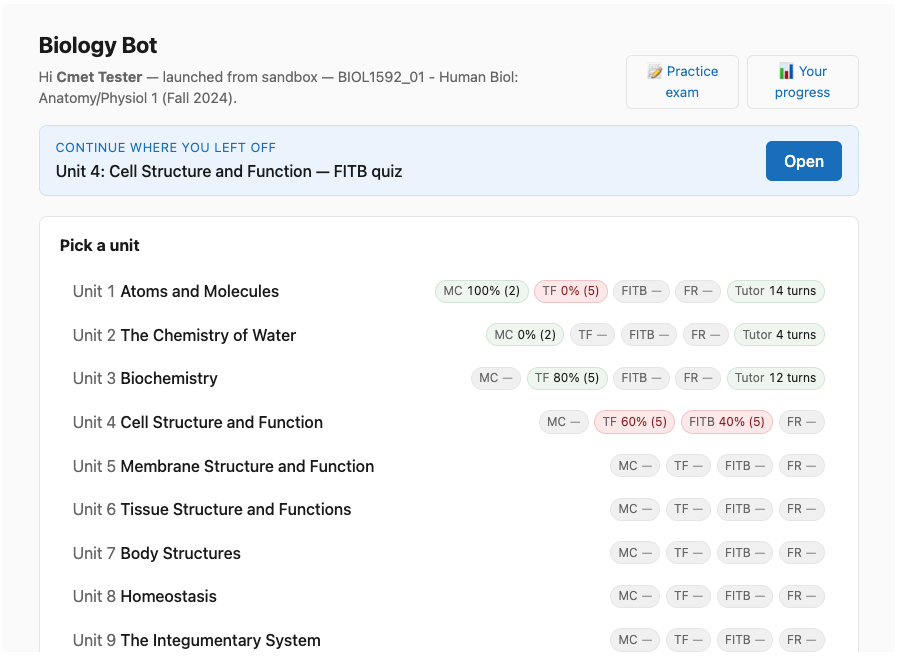Open Unit 1 Tutor 14 turns badge
Image resolution: width=898 pixels, height=664 pixels.
click(x=775, y=291)
